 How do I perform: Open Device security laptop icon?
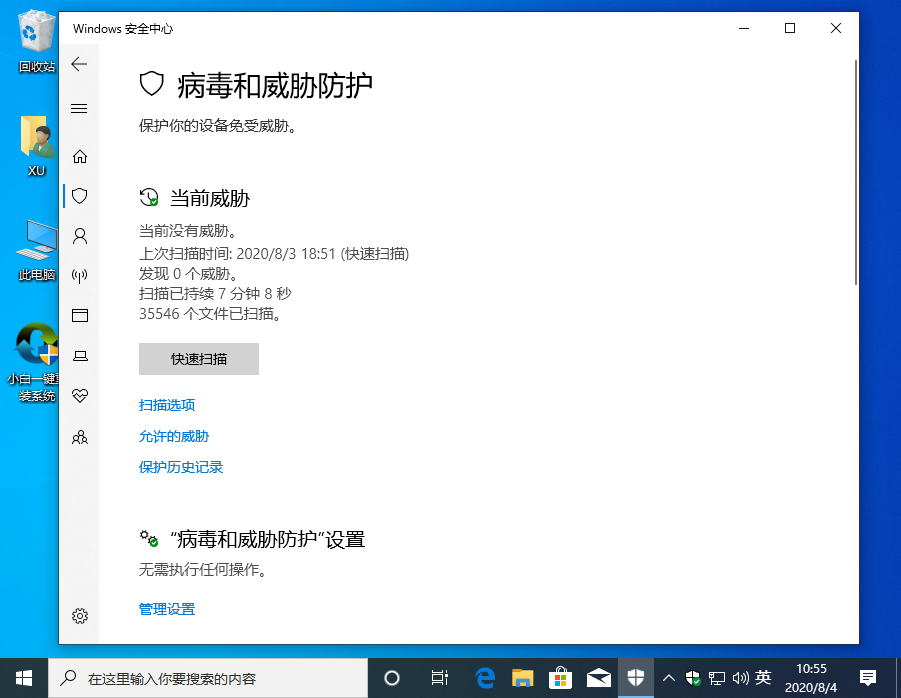click(79, 355)
